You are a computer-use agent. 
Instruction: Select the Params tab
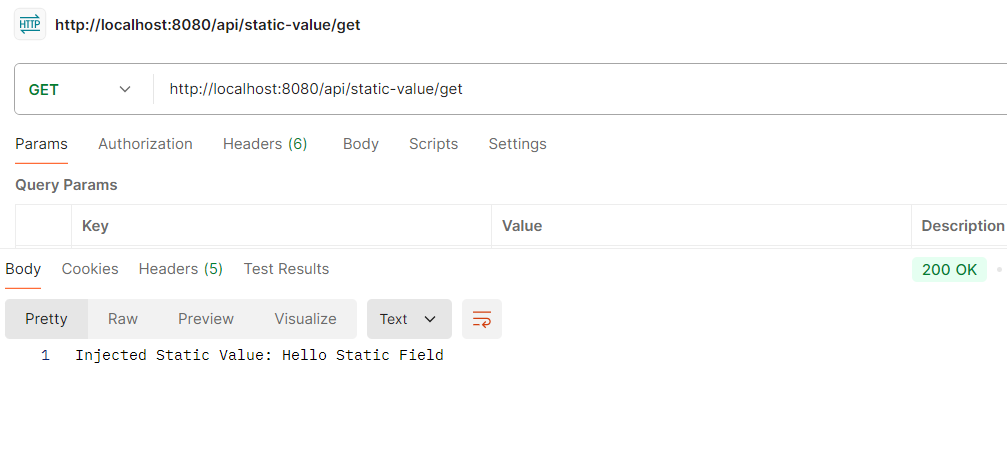pos(41,144)
